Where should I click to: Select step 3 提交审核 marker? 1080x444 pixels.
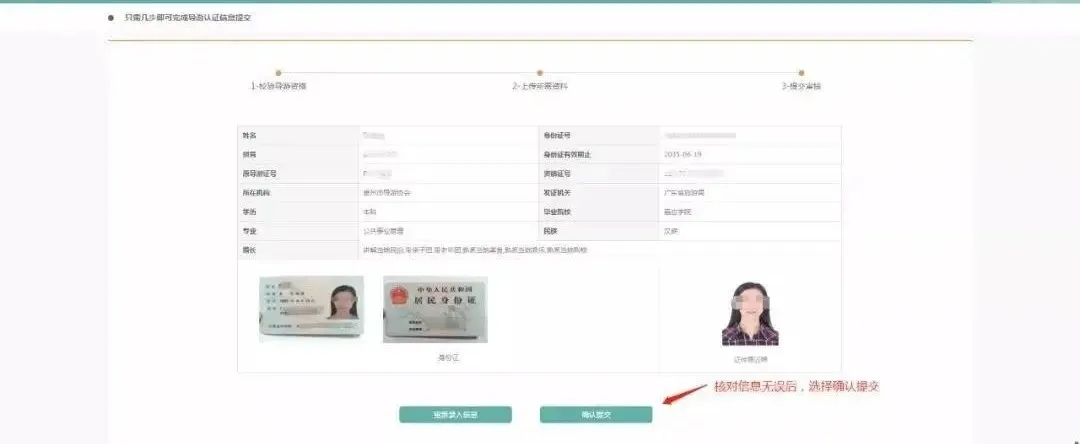click(801, 72)
